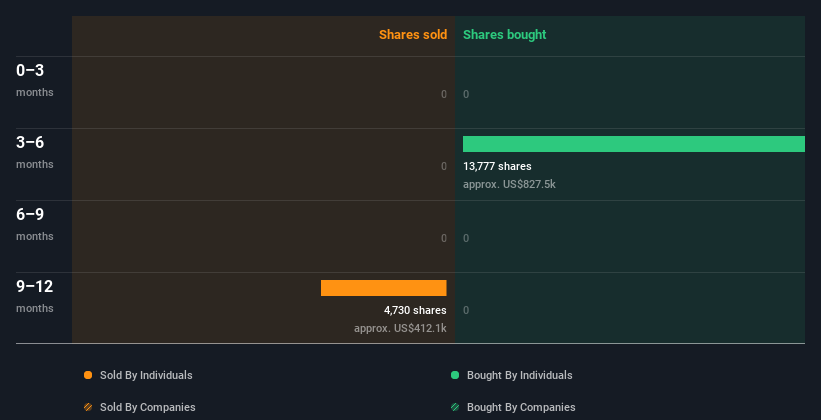This screenshot has height=420, width=821.
Task: Click the Sold By Companies legend label
Action: [x=148, y=407]
